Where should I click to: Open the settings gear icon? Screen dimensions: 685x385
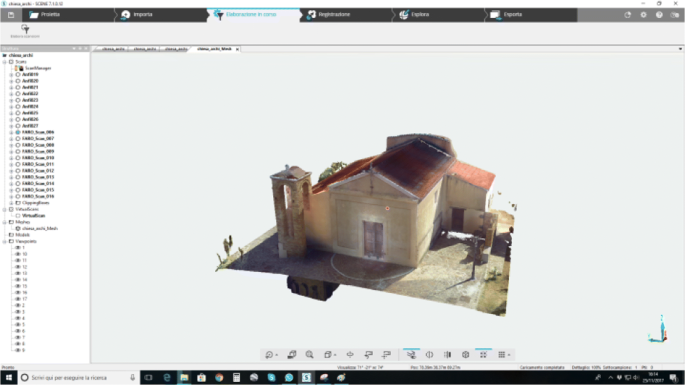click(x=643, y=15)
